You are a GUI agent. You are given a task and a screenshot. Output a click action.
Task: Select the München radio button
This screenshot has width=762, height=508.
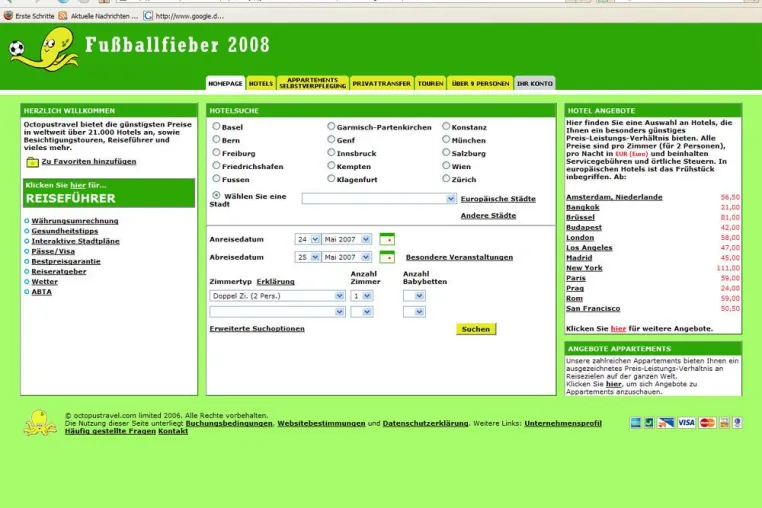click(446, 140)
